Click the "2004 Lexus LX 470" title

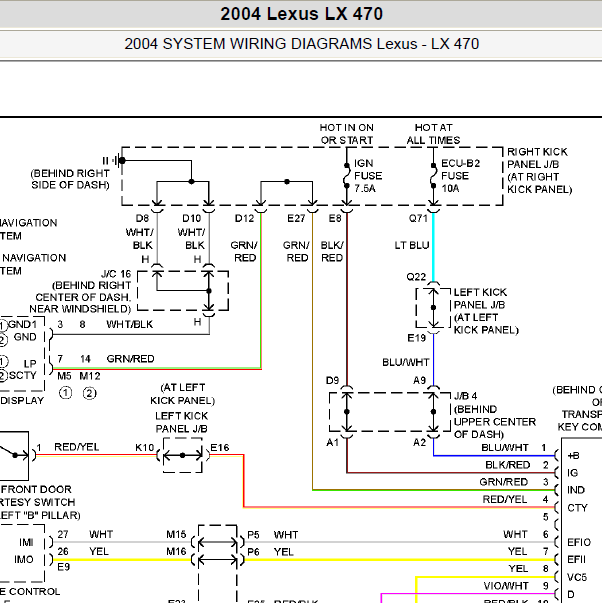pyautogui.click(x=301, y=14)
